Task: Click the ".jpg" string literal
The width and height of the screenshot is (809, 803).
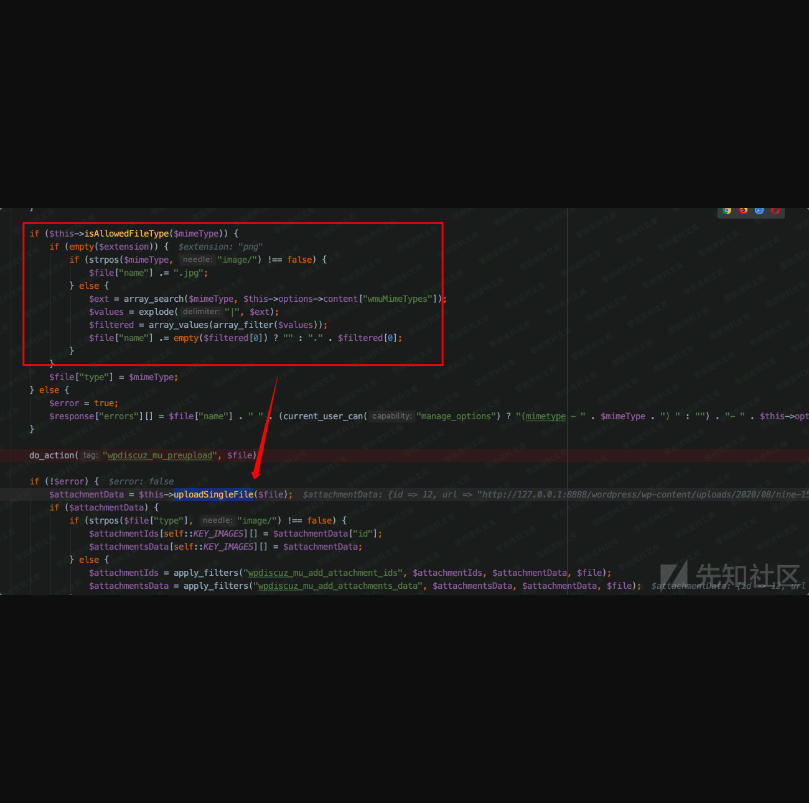Action: click(x=189, y=272)
